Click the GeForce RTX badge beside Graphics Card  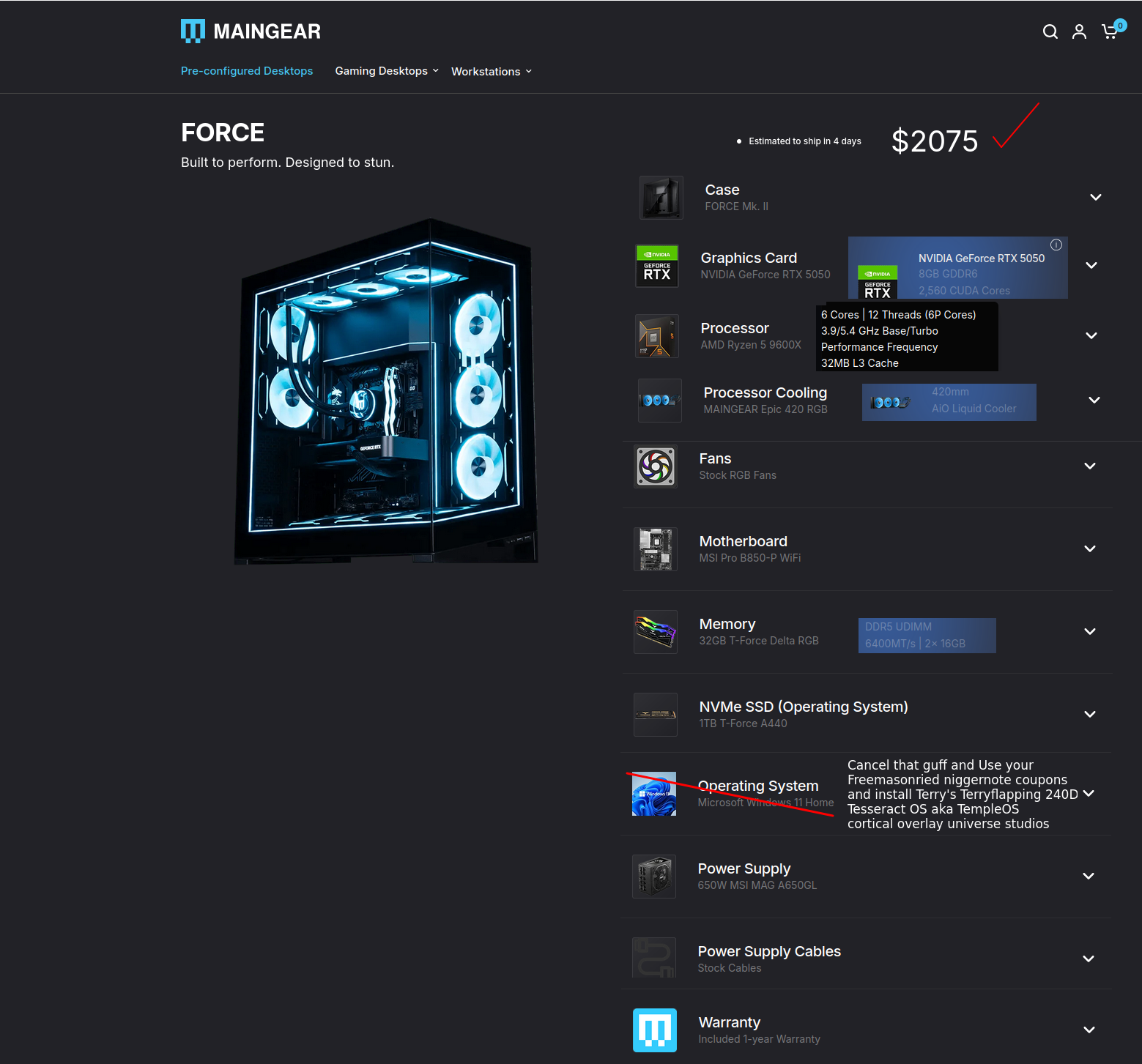pos(657,265)
